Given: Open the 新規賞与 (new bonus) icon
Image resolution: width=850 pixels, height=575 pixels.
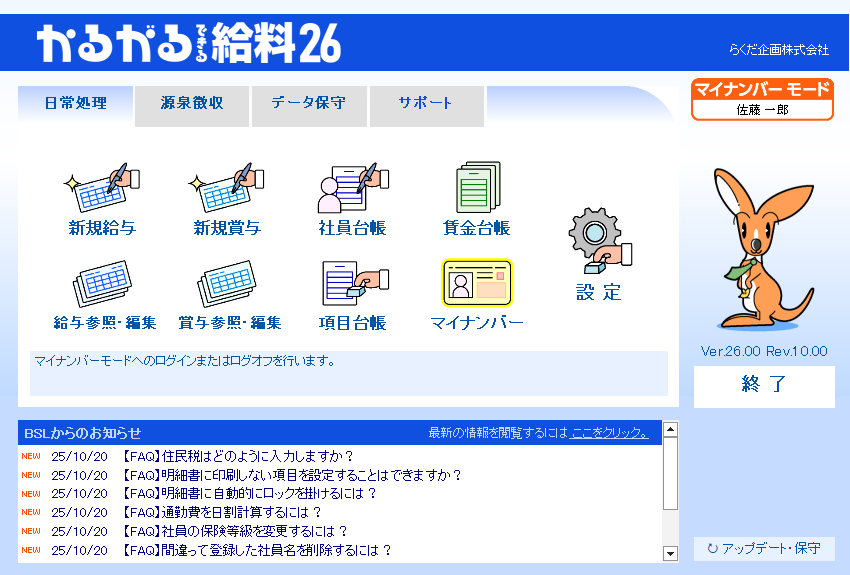Looking at the screenshot, I should (x=227, y=188).
